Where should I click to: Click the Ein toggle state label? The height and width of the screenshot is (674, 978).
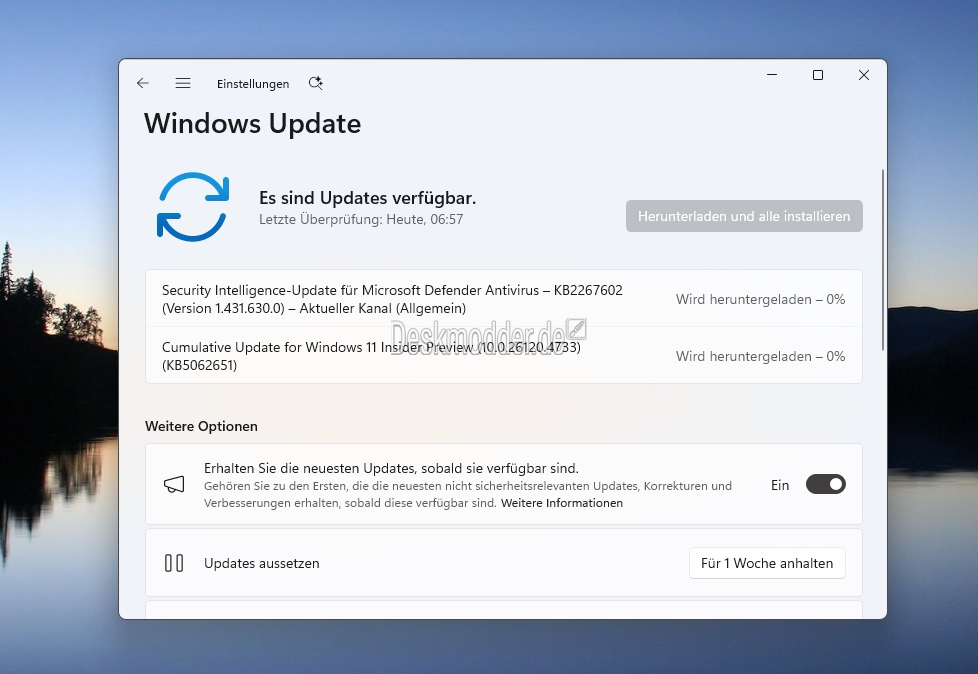click(780, 485)
